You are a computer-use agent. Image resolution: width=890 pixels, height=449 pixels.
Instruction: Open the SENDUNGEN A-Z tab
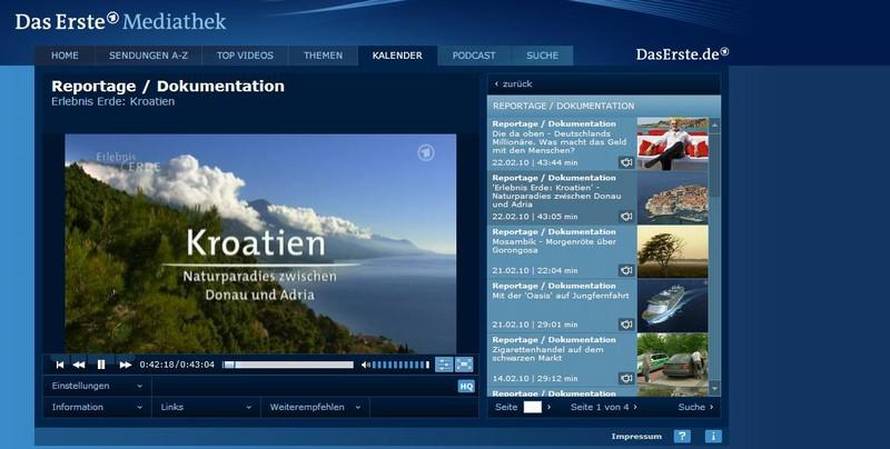148,56
